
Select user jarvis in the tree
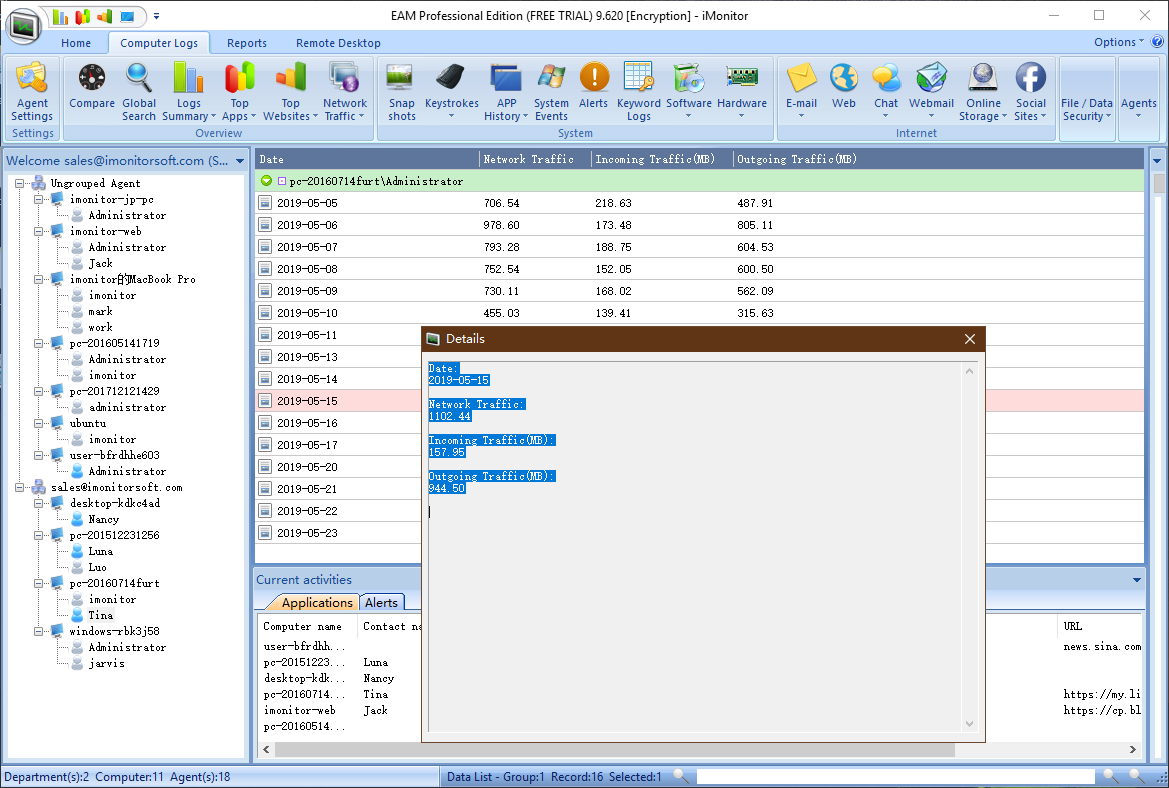point(106,664)
